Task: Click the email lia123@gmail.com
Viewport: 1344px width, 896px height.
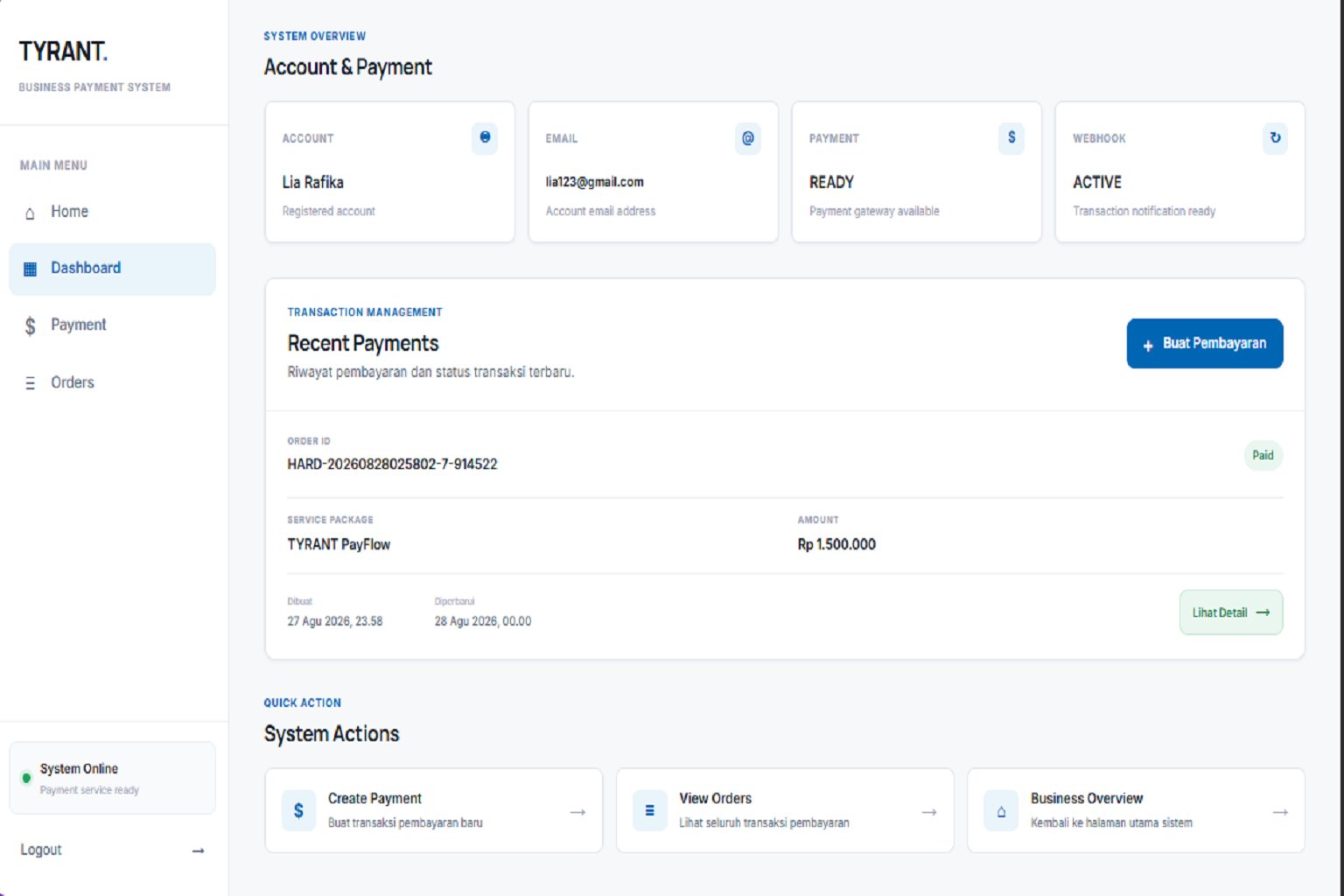Action: click(x=595, y=182)
